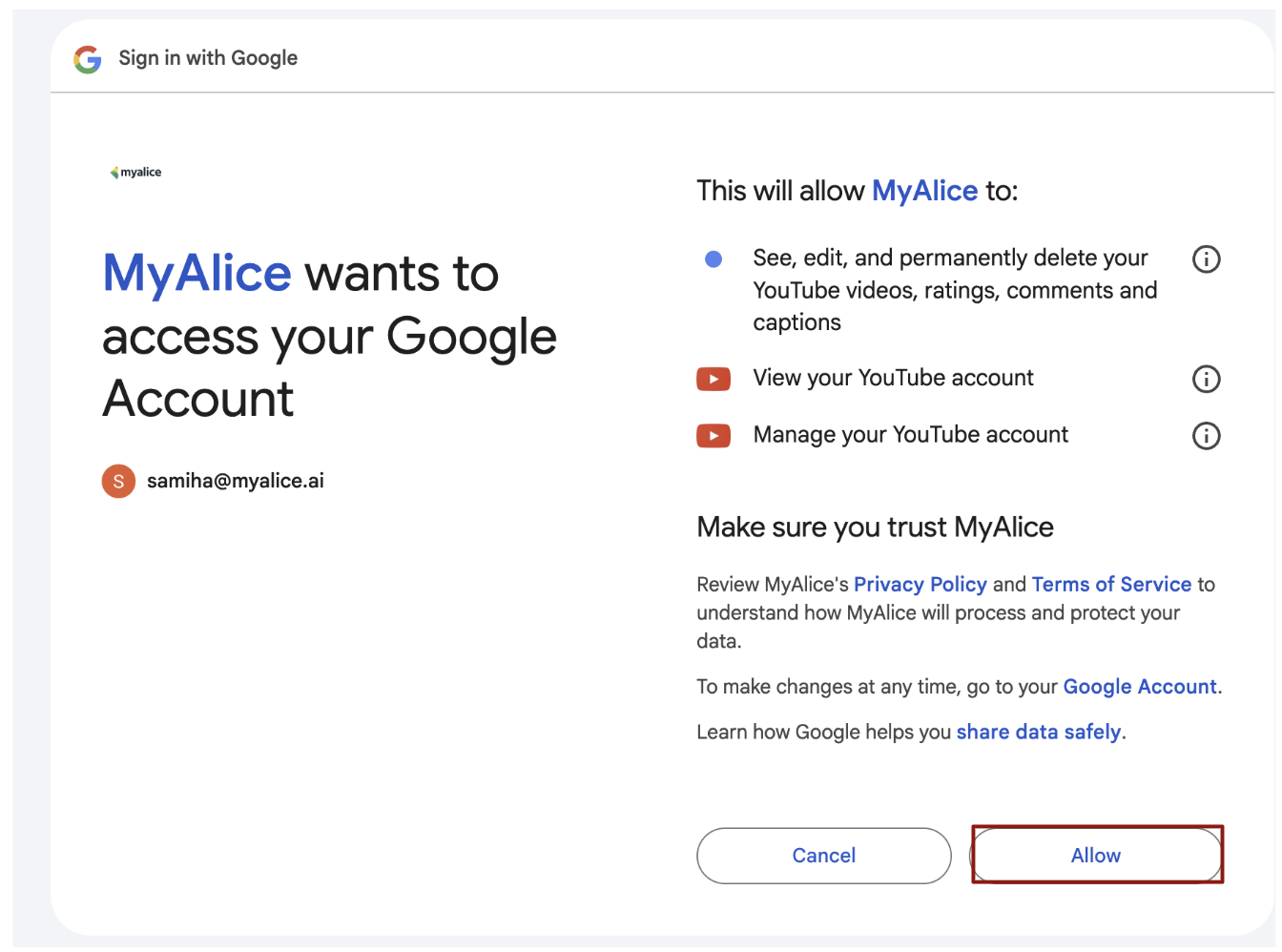Open info for Manage your YouTube account

pos(1206,436)
